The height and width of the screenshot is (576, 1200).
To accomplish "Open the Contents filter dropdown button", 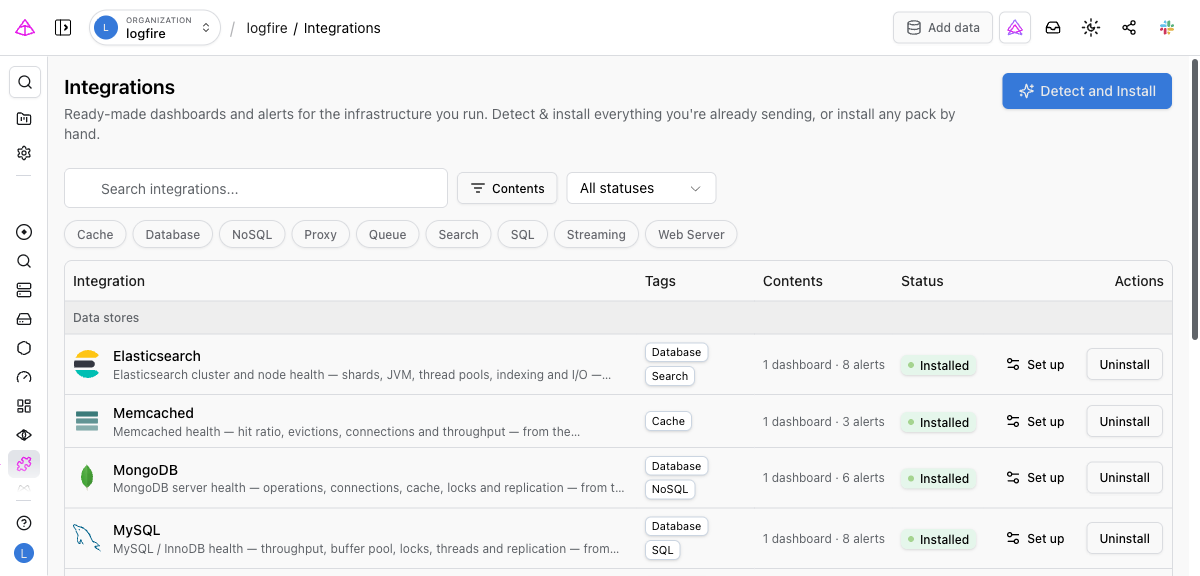I will point(507,188).
